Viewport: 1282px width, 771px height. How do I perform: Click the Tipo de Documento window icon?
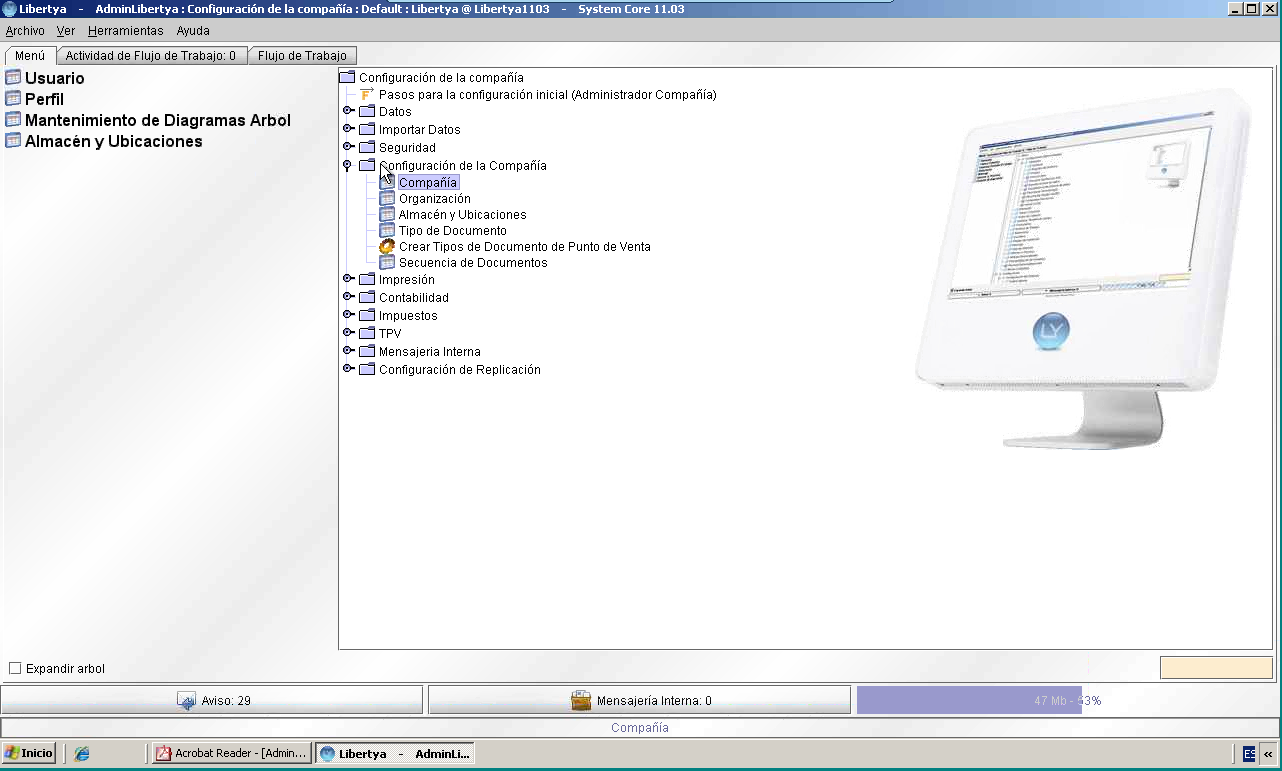click(x=387, y=230)
